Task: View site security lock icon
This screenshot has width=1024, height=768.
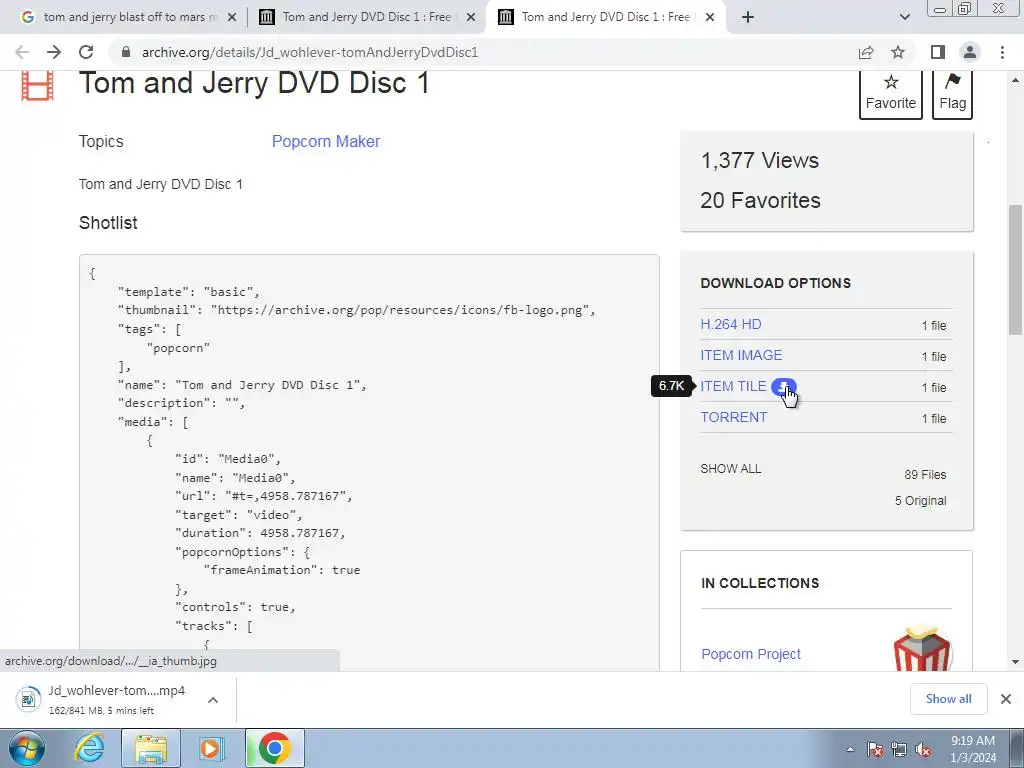Action: pos(126,52)
